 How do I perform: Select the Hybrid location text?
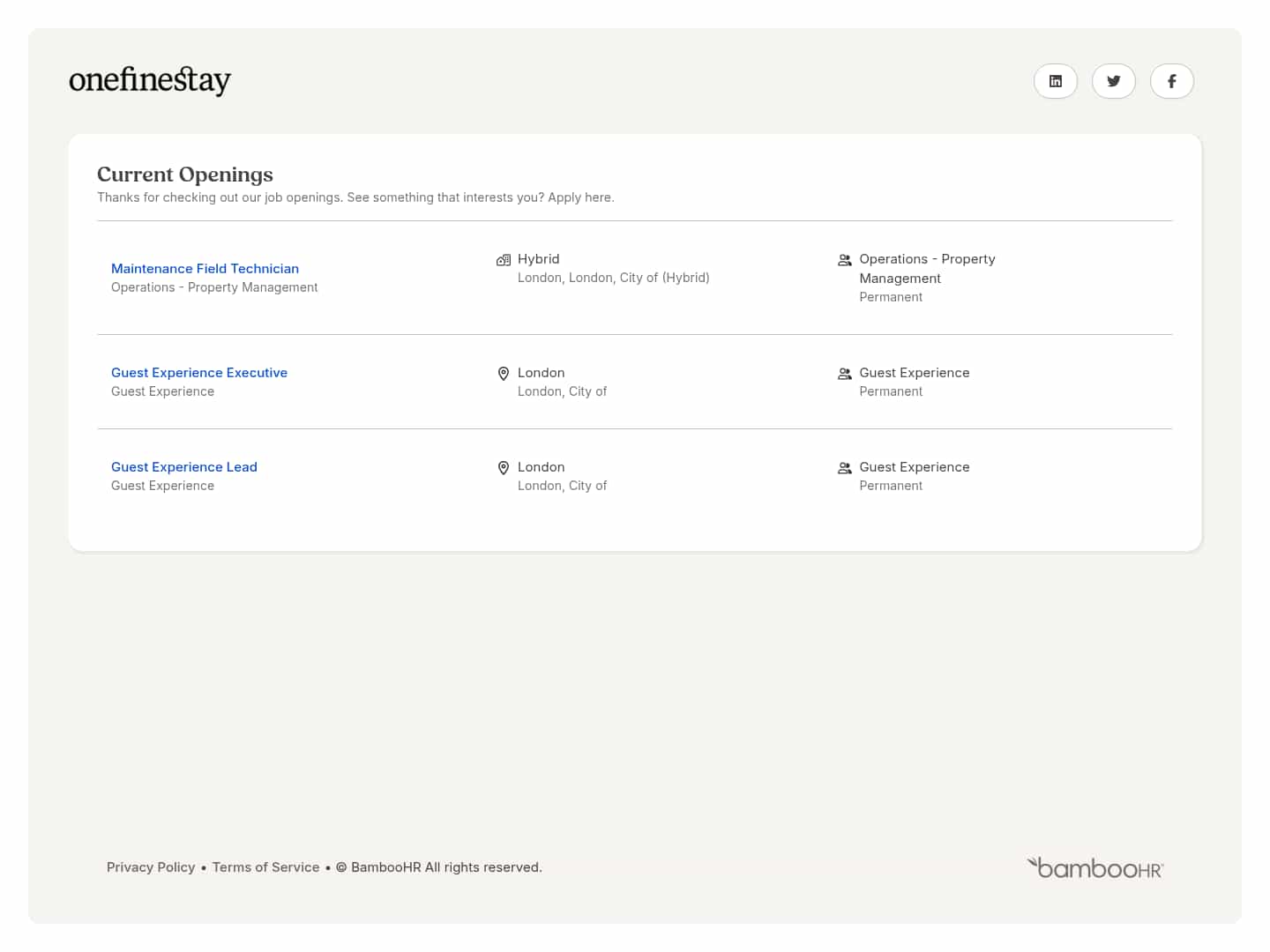pyautogui.click(x=538, y=258)
